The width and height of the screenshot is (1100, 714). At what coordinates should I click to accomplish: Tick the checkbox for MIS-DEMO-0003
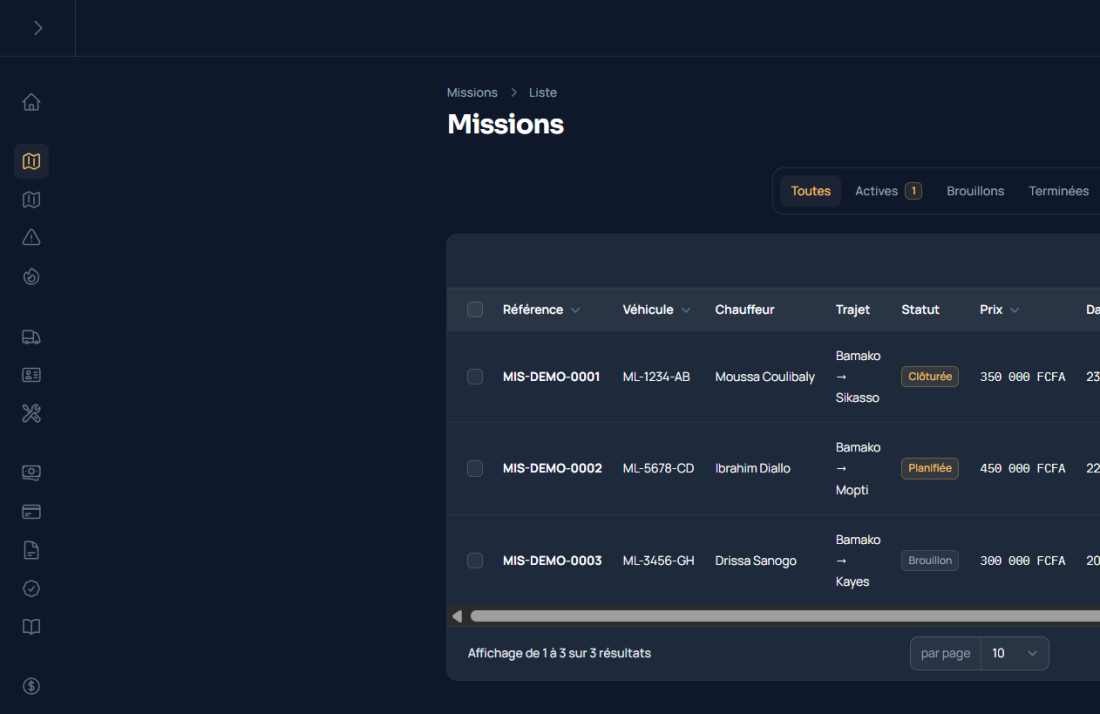click(x=475, y=560)
